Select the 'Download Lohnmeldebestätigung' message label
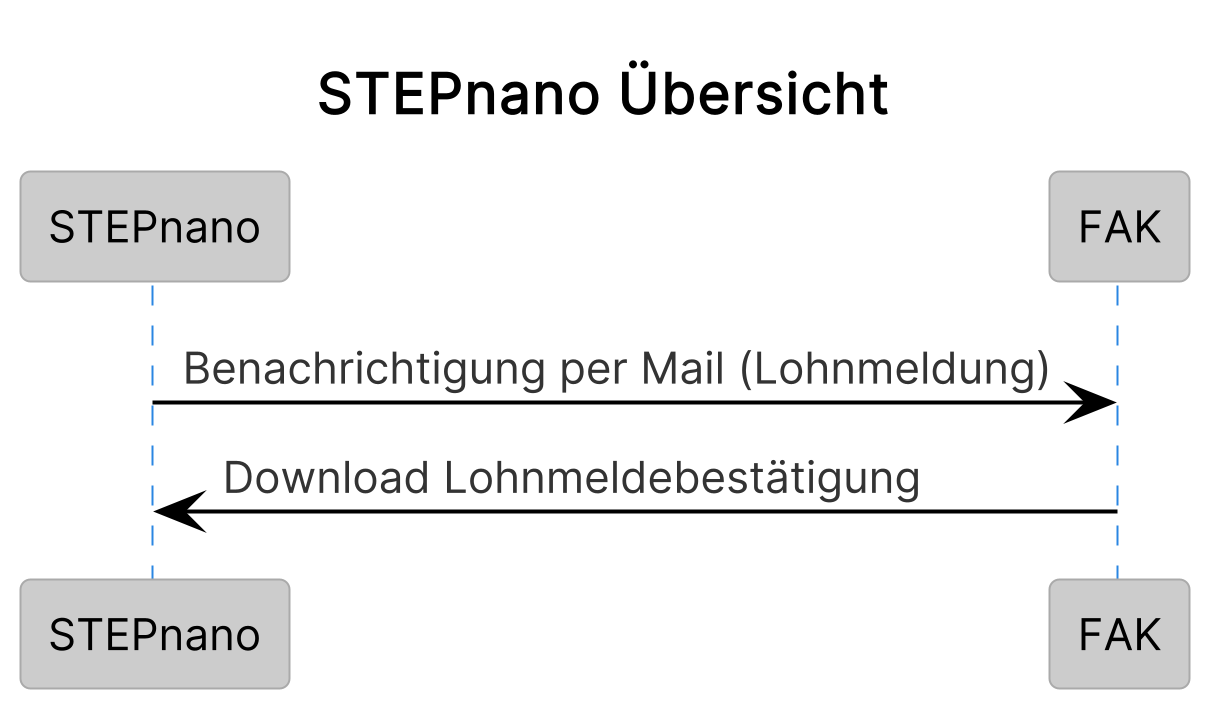1209x708 pixels. tap(571, 478)
